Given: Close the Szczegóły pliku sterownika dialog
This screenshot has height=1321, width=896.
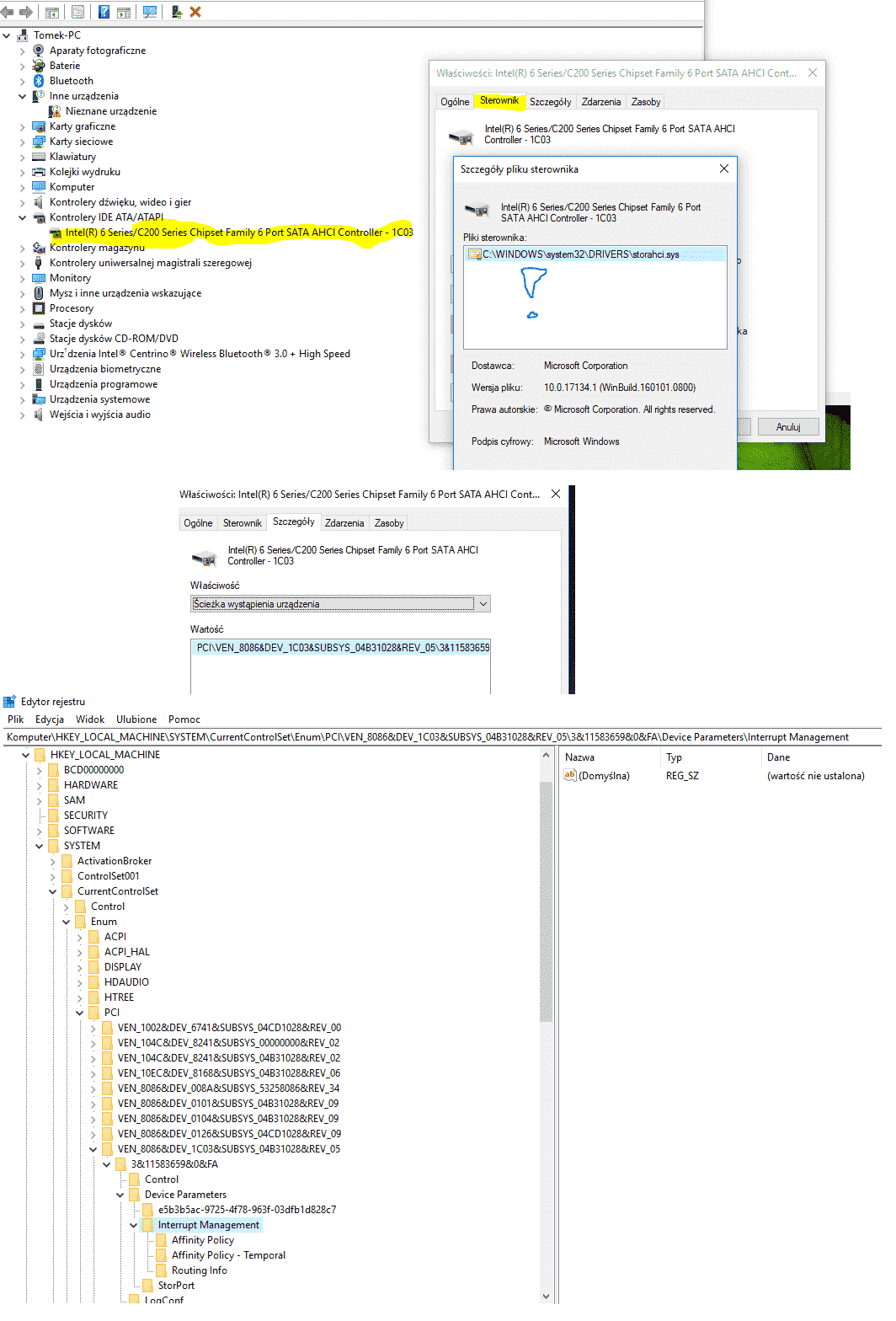Looking at the screenshot, I should [x=723, y=168].
